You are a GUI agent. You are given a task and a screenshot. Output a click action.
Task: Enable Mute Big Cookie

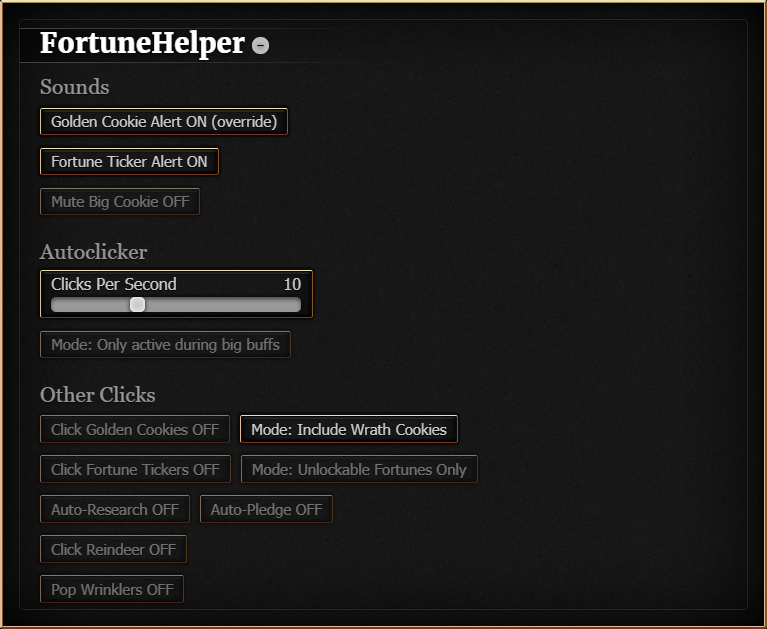coord(120,202)
